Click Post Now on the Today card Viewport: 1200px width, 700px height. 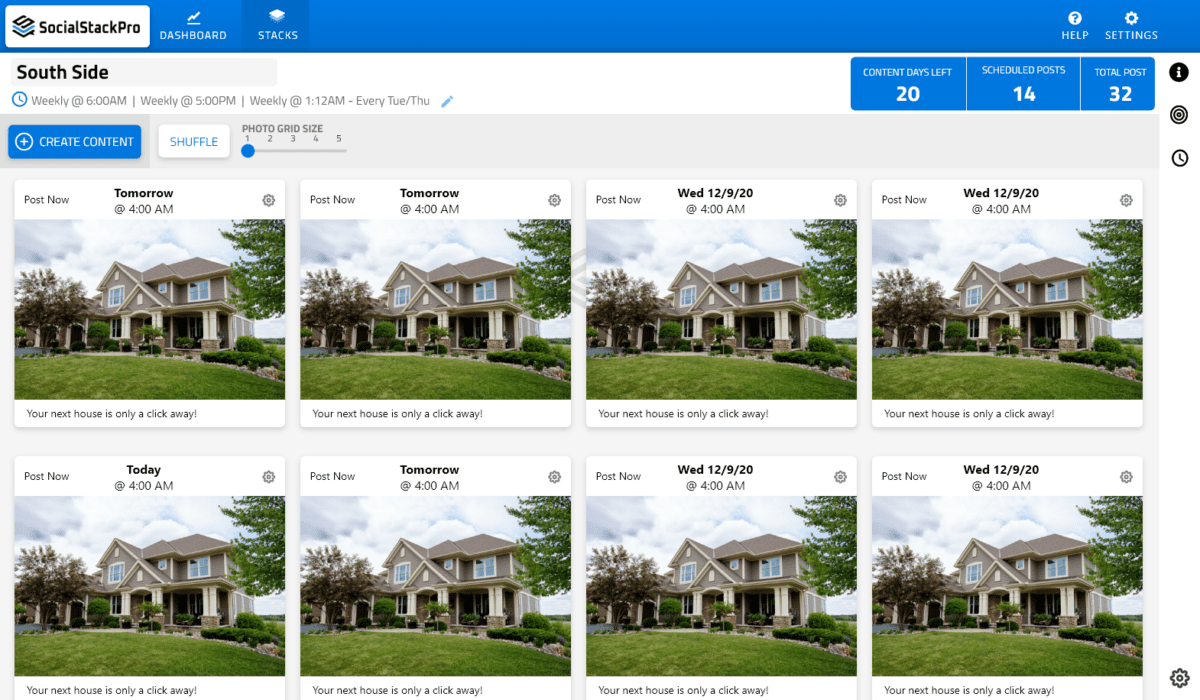(47, 477)
